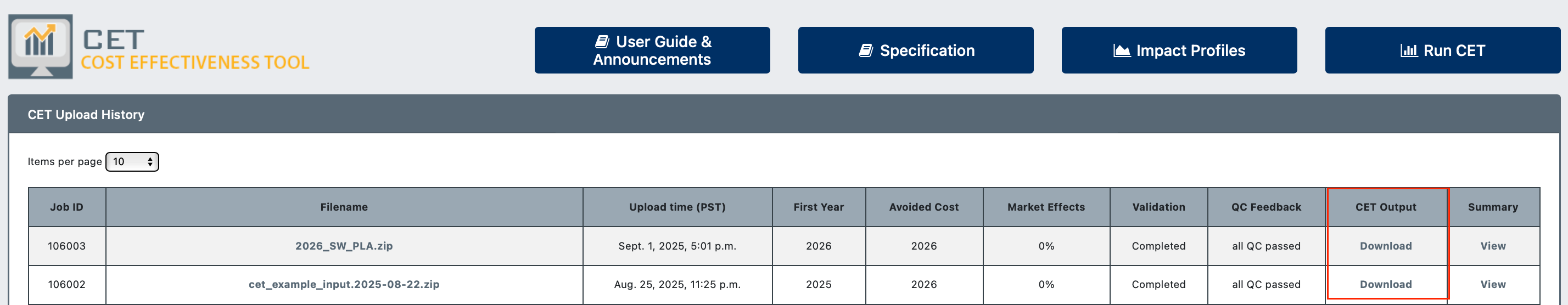View summary for job 106003
Viewport: 1568px width, 305px height.
coord(1493,246)
